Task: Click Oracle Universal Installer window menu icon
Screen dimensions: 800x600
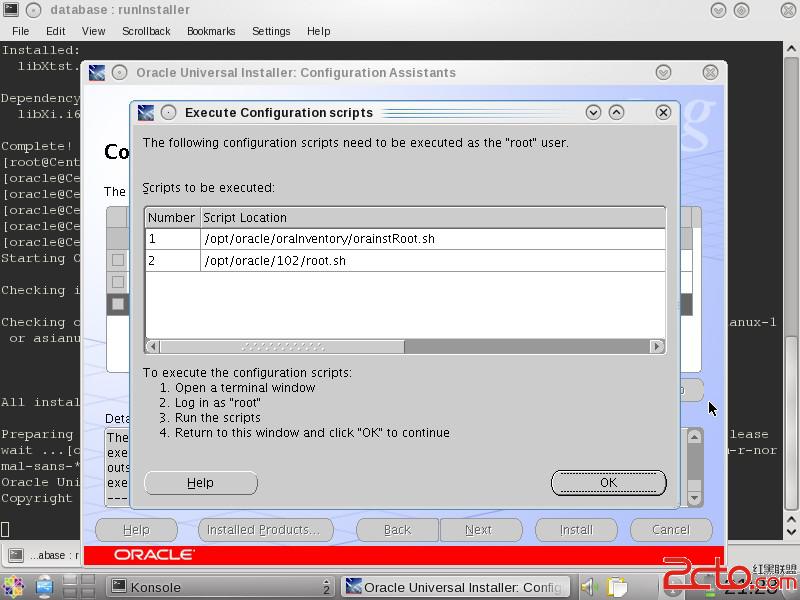Action: pos(96,72)
